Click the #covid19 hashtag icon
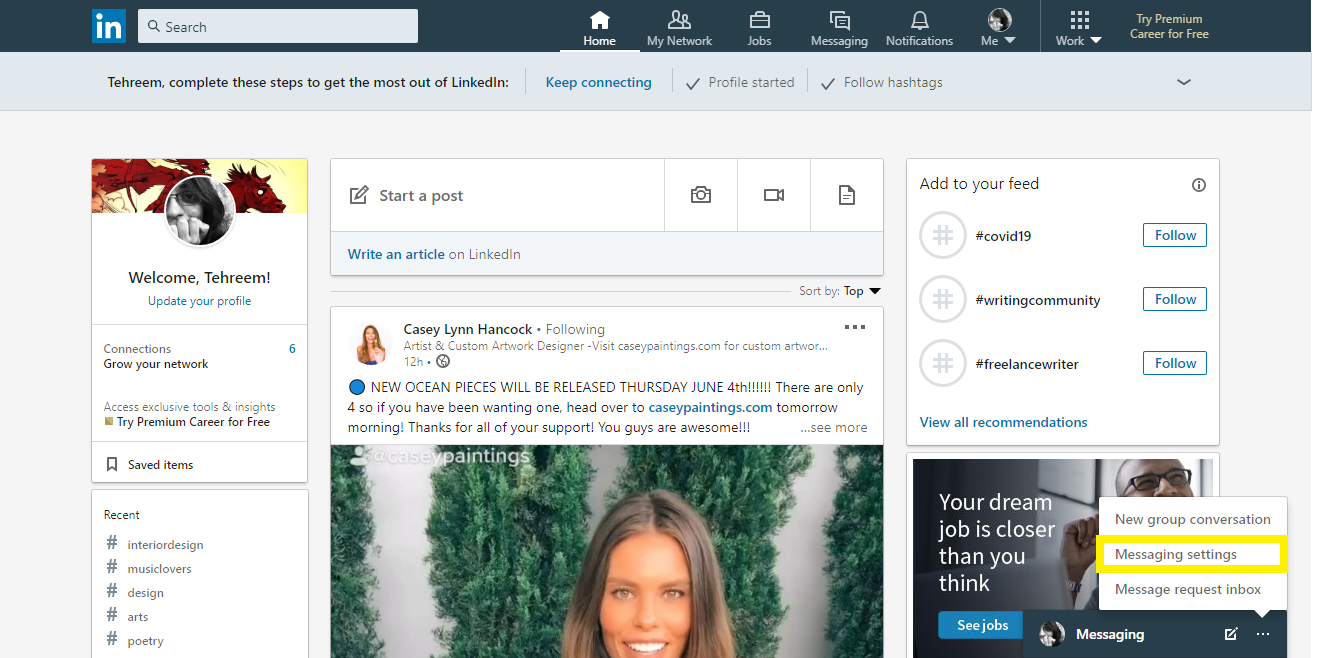The width and height of the screenshot is (1326, 658). point(942,236)
